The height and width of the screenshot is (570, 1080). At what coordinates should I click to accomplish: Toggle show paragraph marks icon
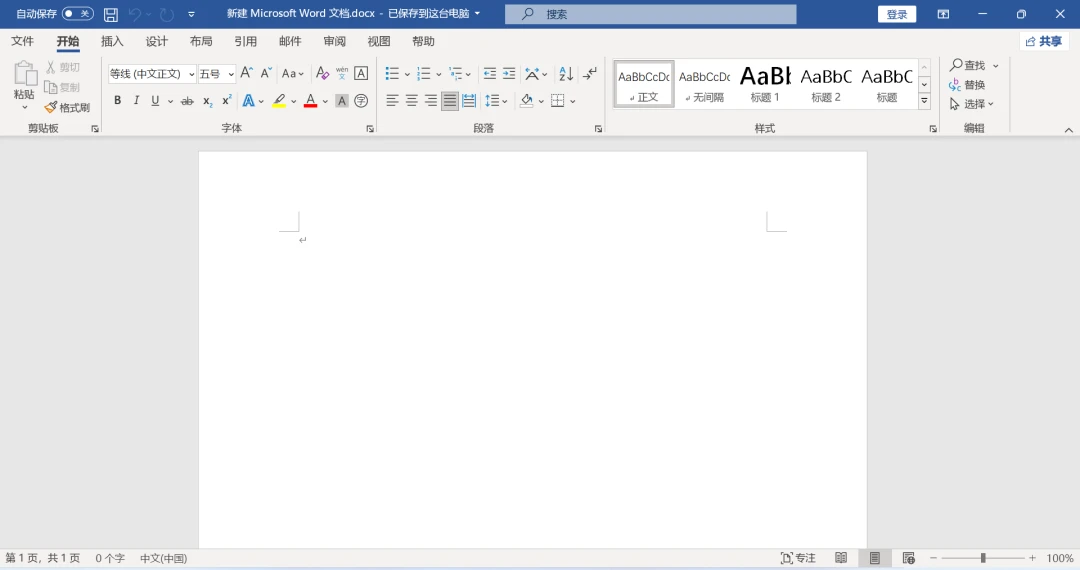pos(590,73)
